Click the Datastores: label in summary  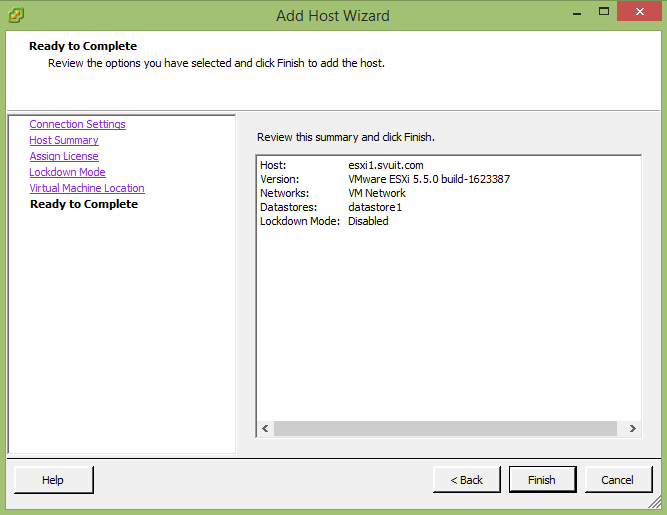(x=288, y=207)
